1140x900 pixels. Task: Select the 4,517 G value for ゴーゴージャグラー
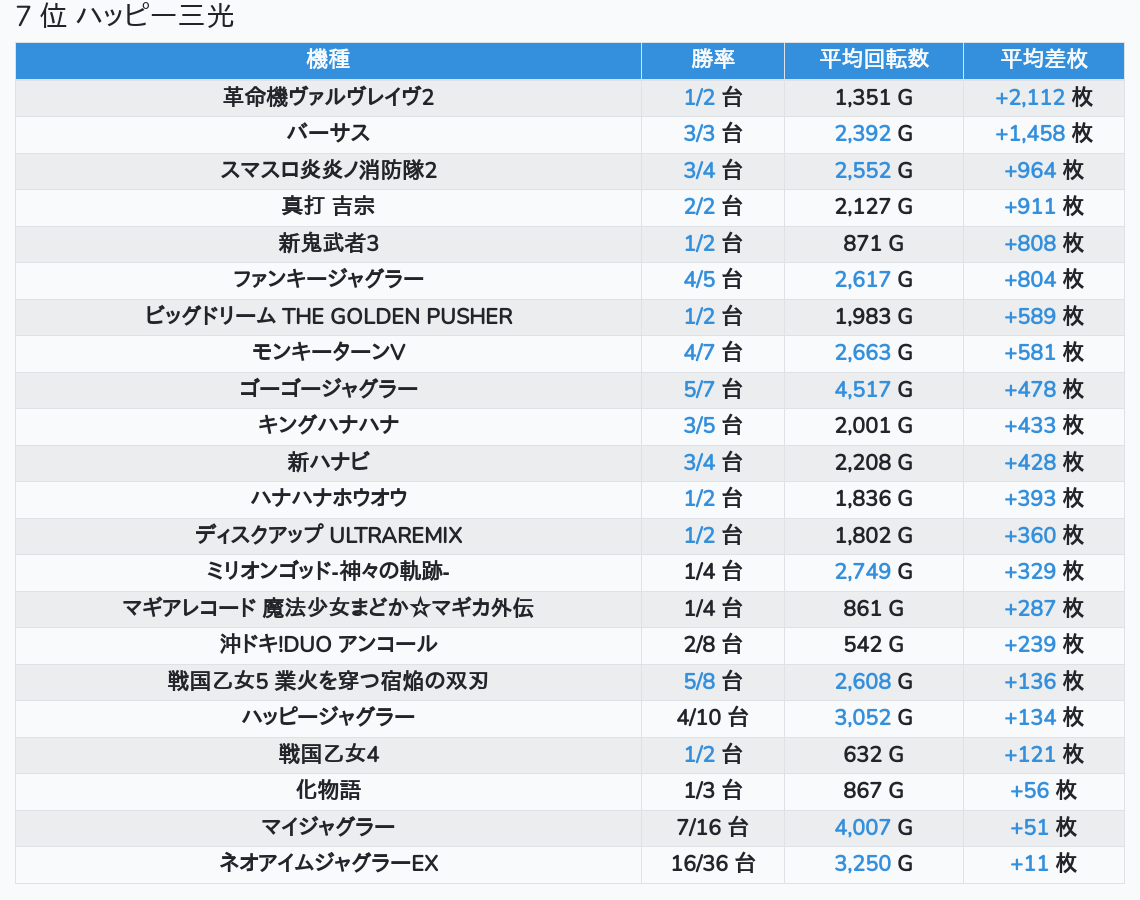[x=874, y=390]
